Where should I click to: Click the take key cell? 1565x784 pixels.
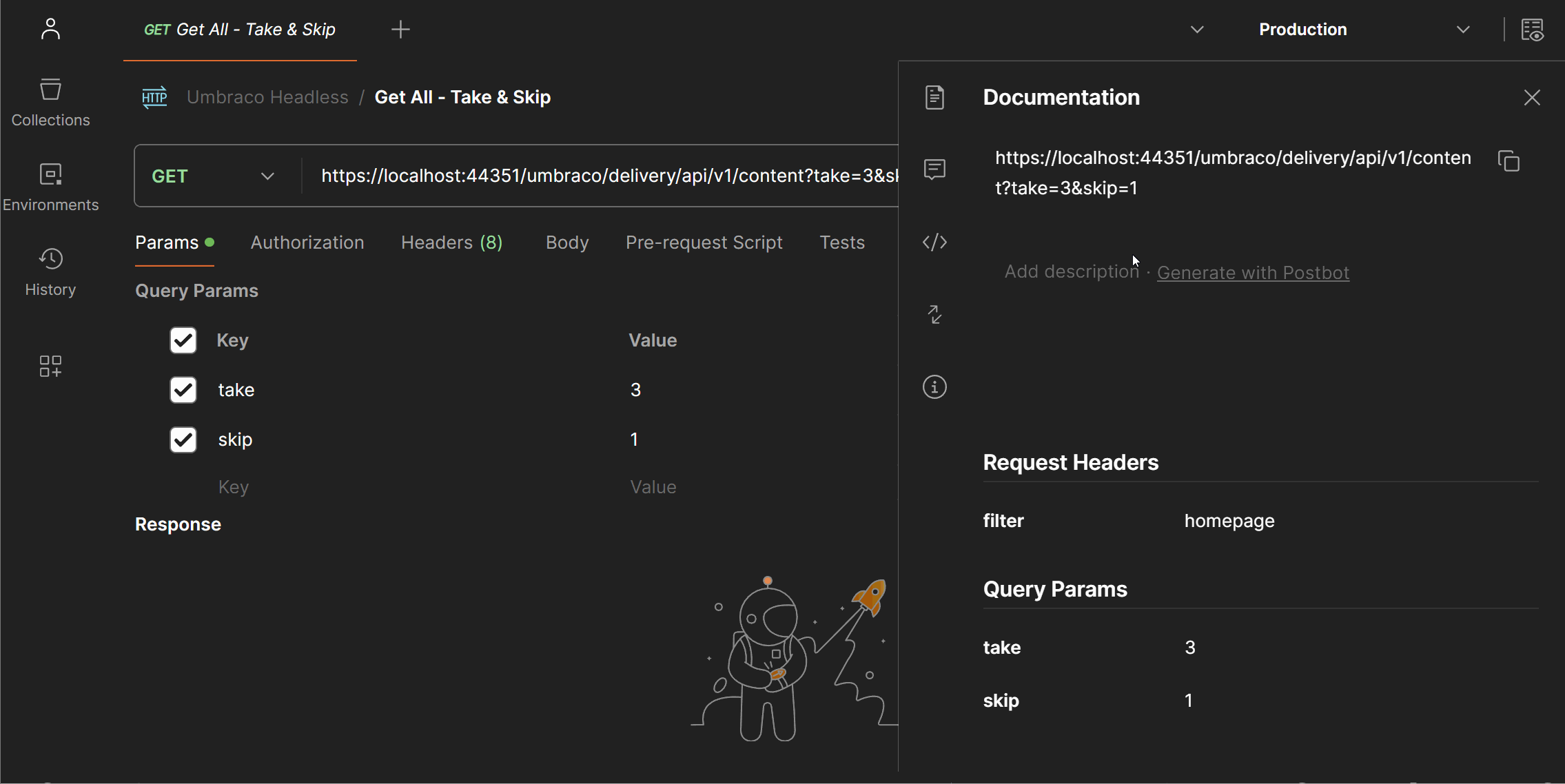pyautogui.click(x=236, y=390)
